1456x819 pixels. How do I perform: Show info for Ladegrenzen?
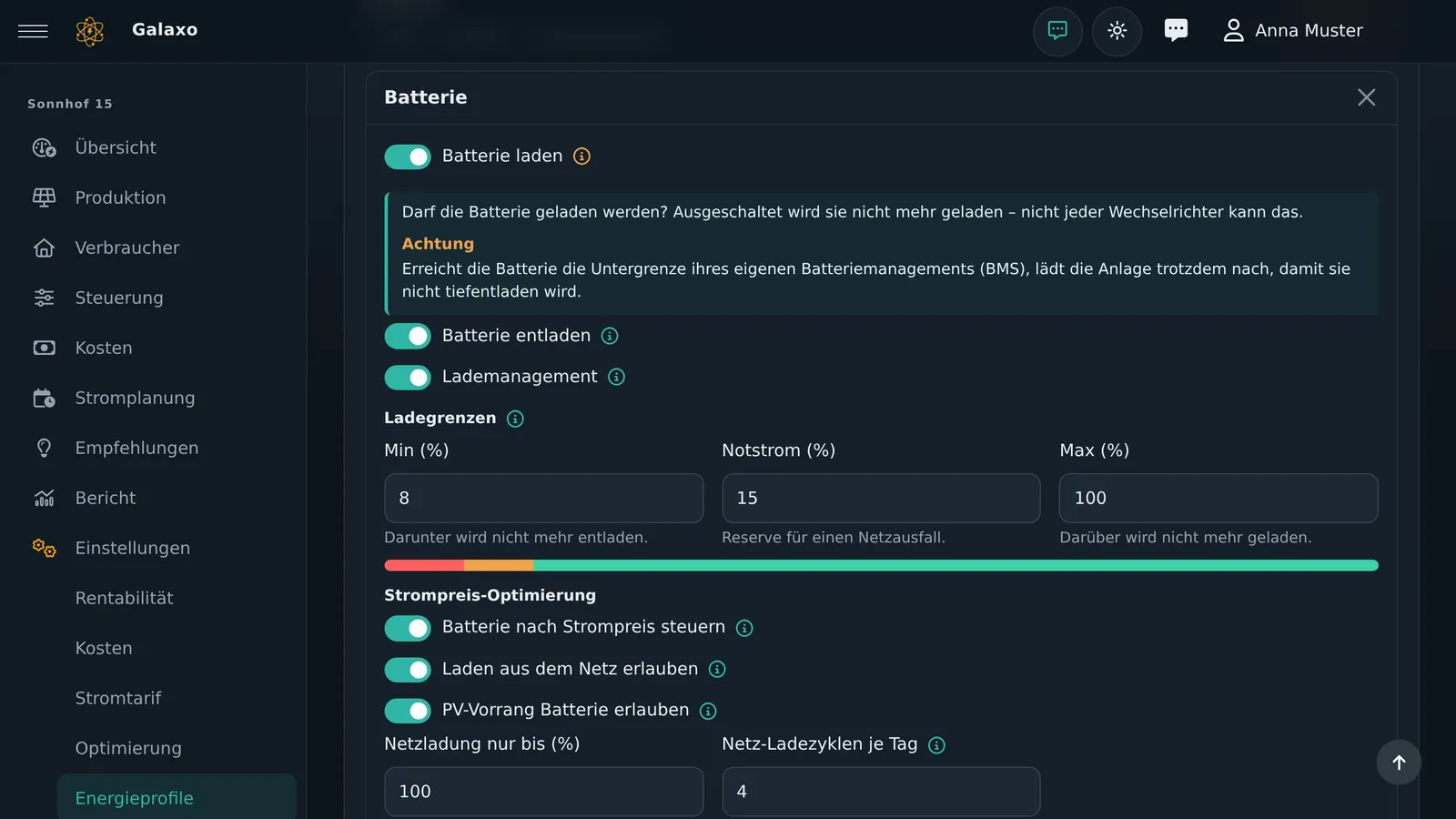pos(515,419)
